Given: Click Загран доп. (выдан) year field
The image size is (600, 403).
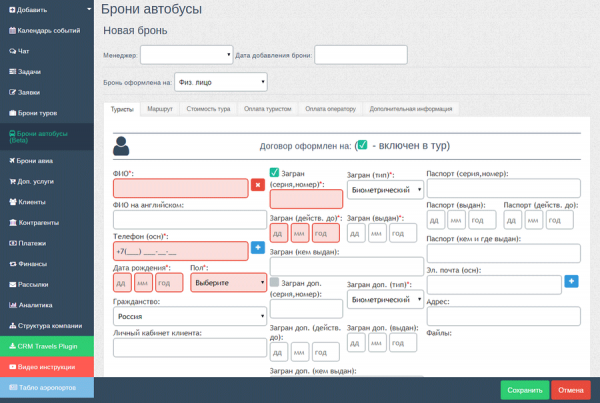Looking at the screenshot, I should click(403, 343).
